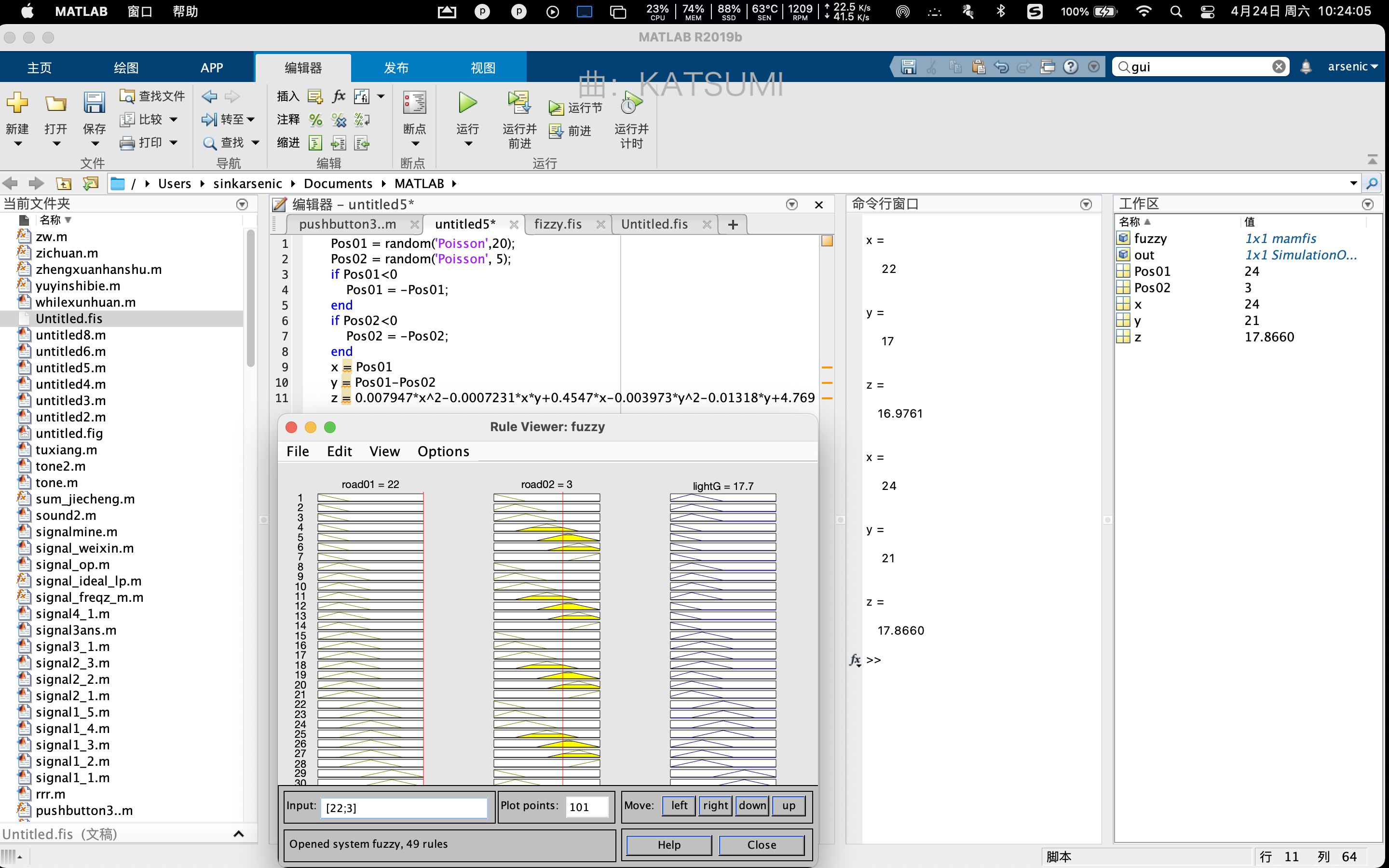
Task: Open the macOS Control Center toggle icon
Action: (x=1207, y=12)
